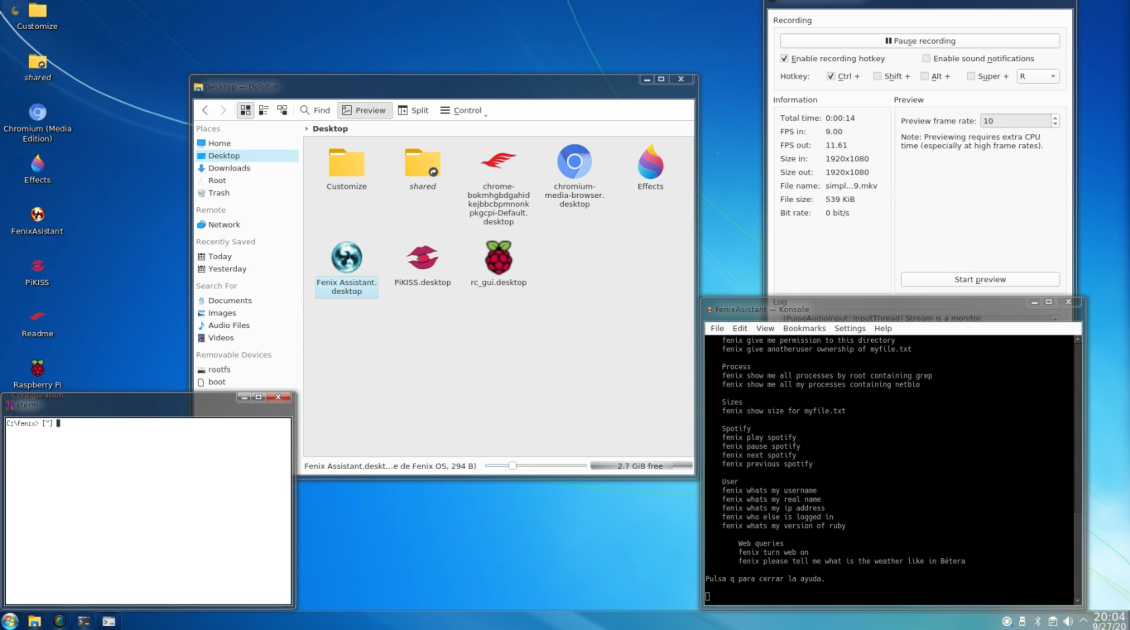Click the Start preview button
Image resolution: width=1130 pixels, height=630 pixels.
(x=979, y=280)
